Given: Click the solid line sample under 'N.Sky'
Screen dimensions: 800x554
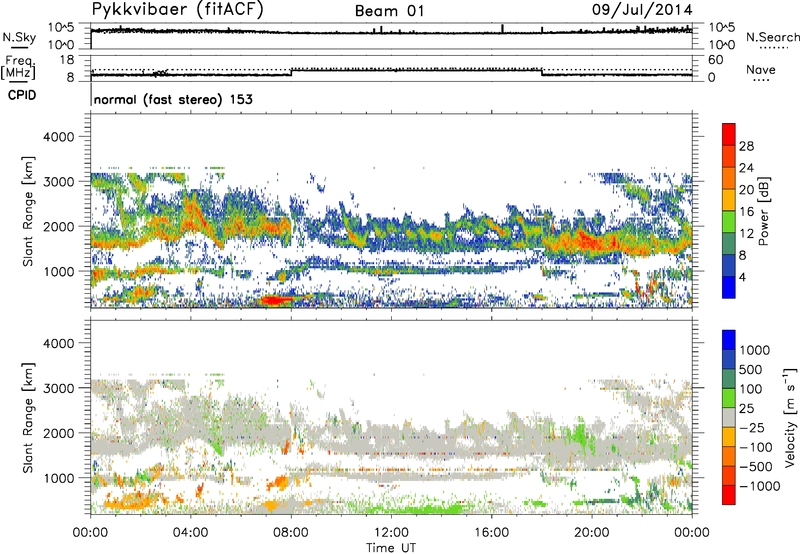Looking at the screenshot, I should coord(19,48).
